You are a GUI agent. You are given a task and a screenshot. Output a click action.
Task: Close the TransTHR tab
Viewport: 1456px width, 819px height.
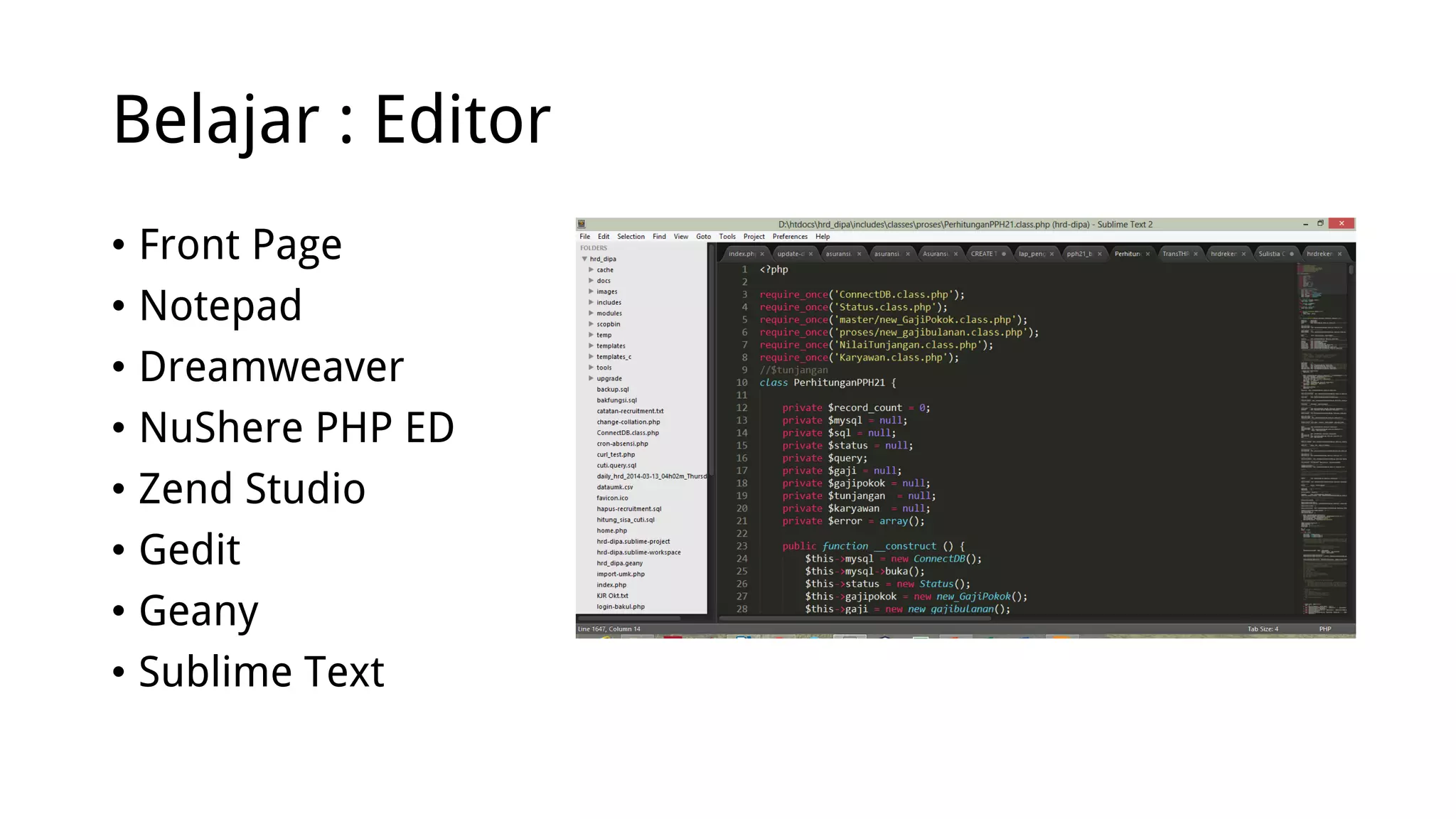(x=1196, y=254)
